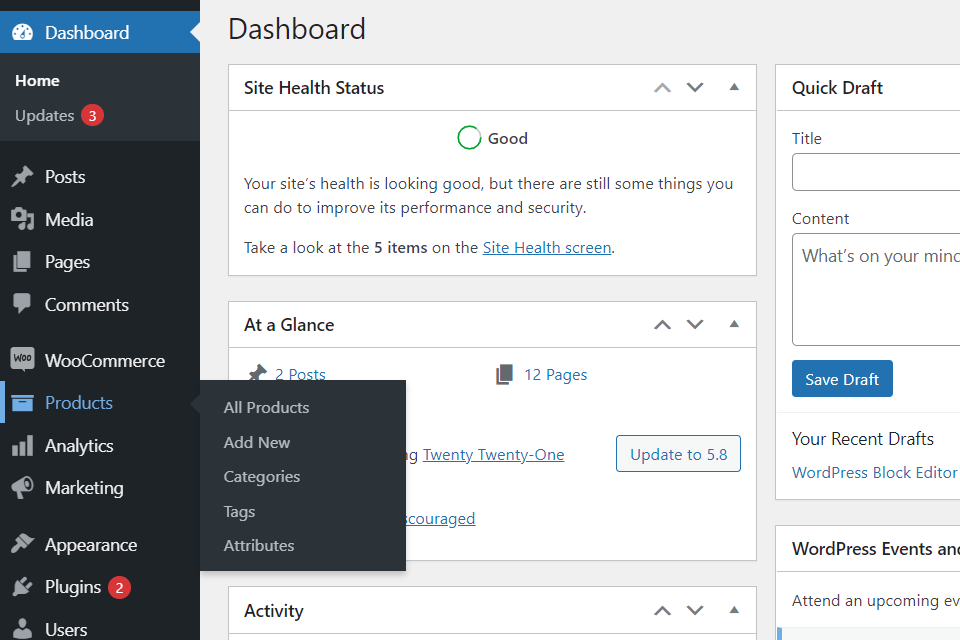
Task: Select Home submenu item
Action: [37, 81]
